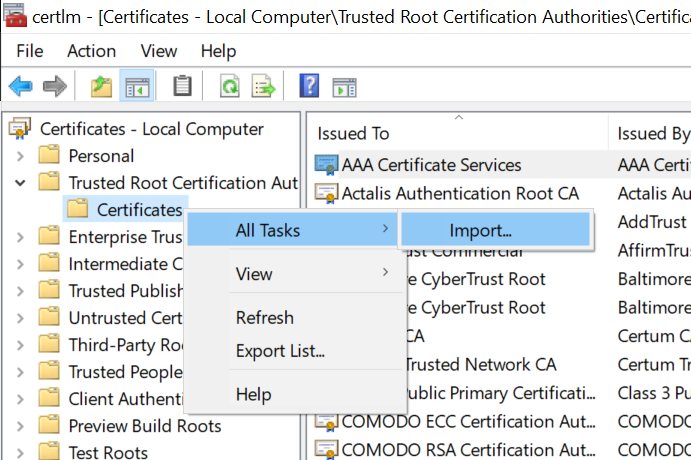Image resolution: width=691 pixels, height=460 pixels.
Task: Click the Third-Party Root folder icon
Action: [49, 344]
